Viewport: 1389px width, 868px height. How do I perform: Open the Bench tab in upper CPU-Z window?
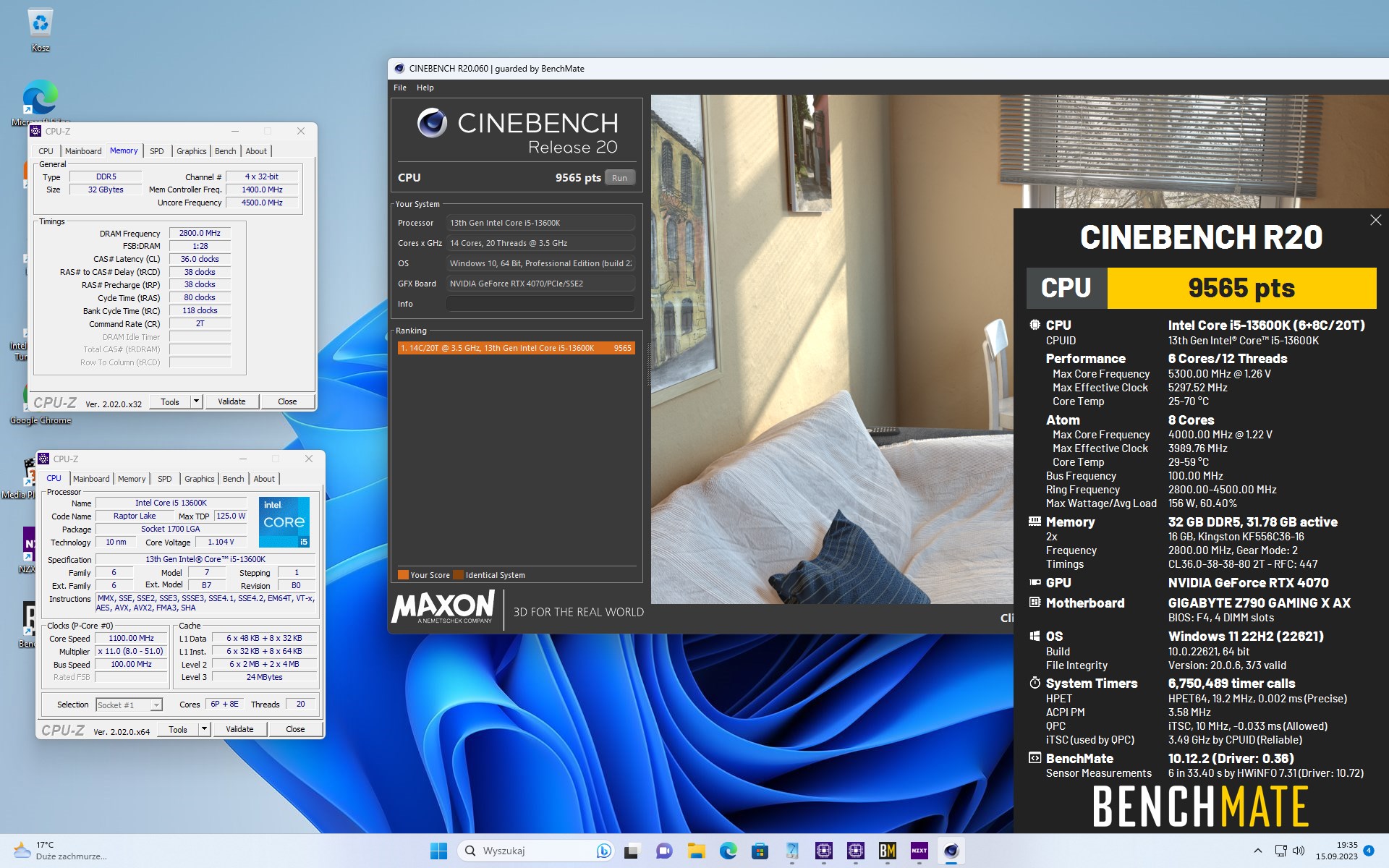click(226, 151)
